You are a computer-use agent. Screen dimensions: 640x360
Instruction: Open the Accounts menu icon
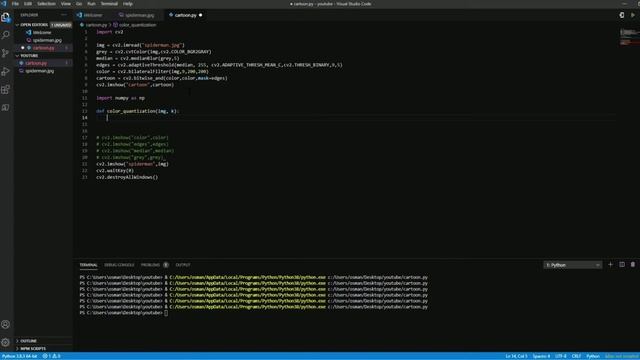pos(6,324)
